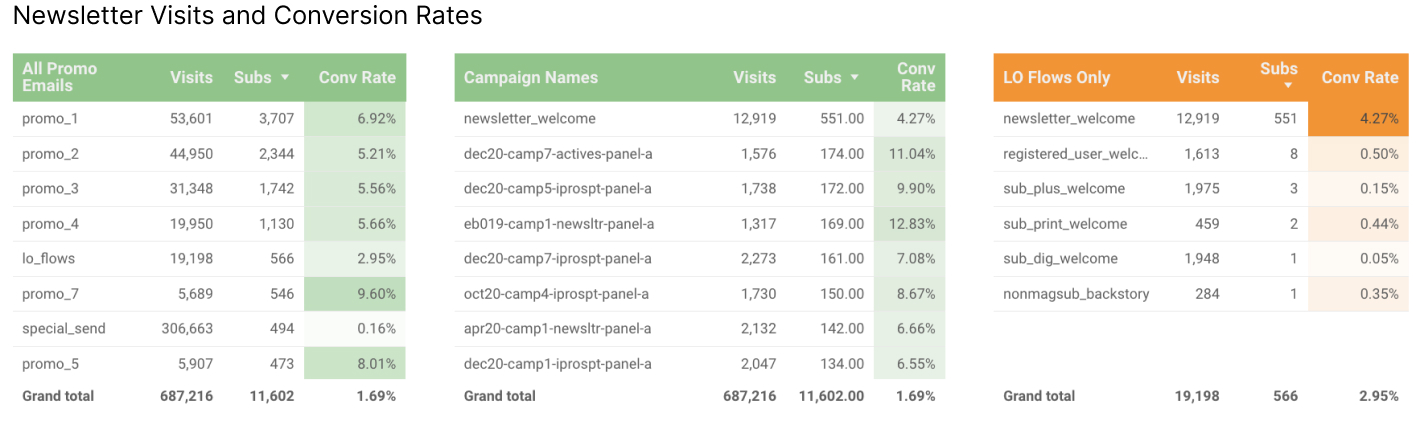Select the eb019-camp1-newsltr-panel-a campaign row

click(559, 224)
